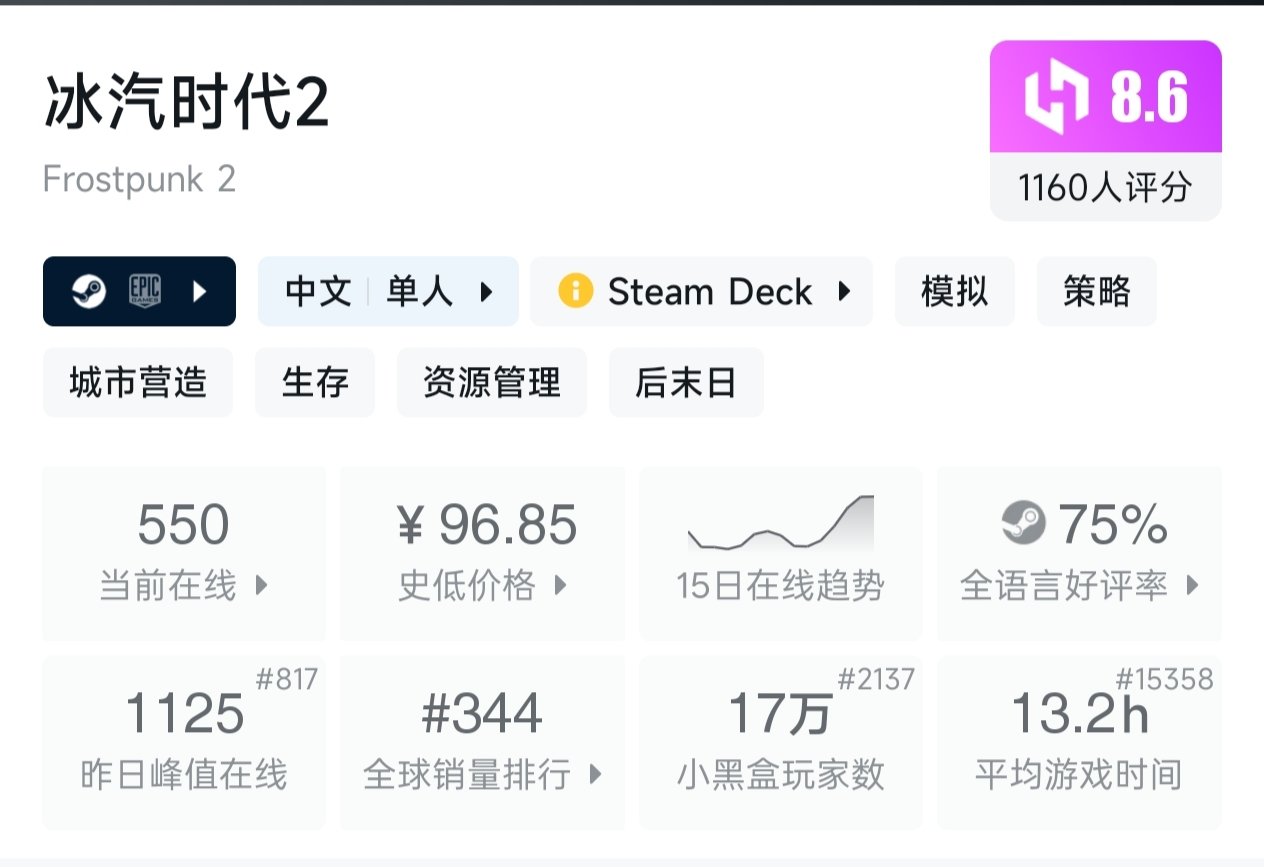Expand the platform selector arrow
The width and height of the screenshot is (1264, 867).
pos(199,292)
